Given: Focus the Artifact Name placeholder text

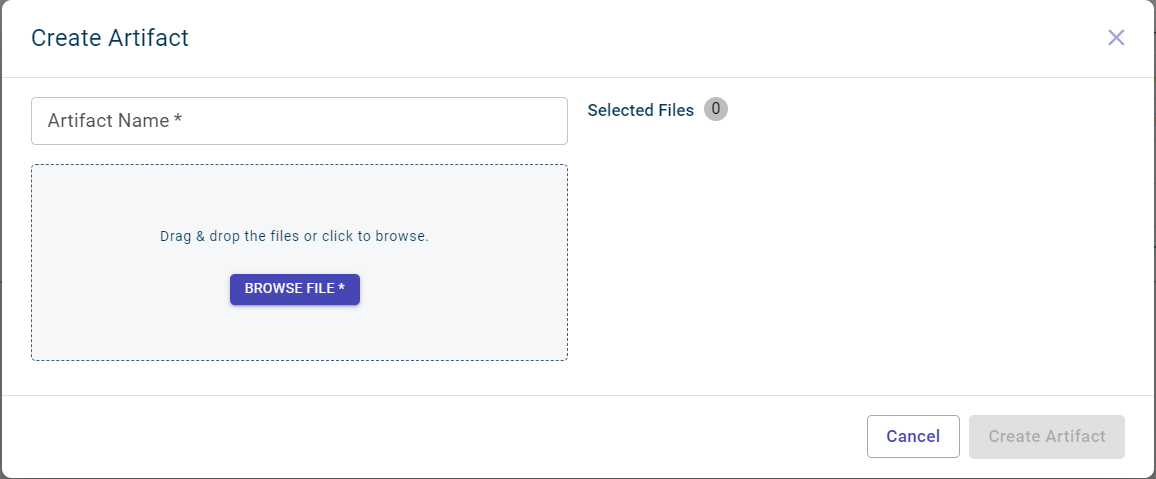Looking at the screenshot, I should click(108, 121).
